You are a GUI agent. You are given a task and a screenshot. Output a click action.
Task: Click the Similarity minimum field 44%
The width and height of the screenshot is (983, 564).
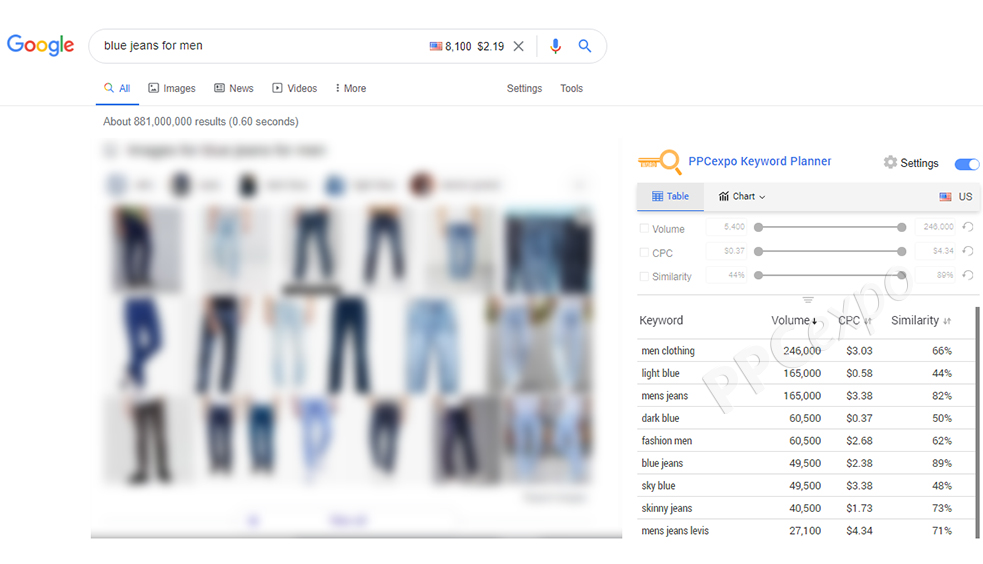pos(727,274)
